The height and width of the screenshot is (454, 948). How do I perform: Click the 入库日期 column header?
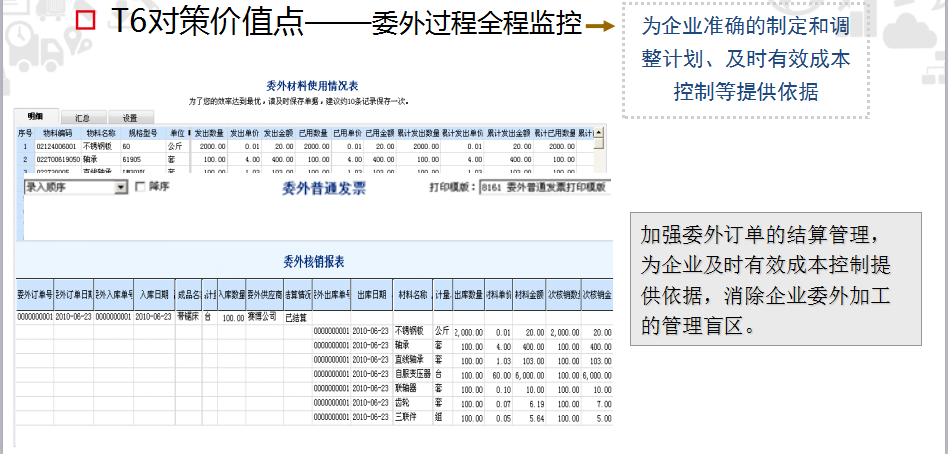tap(154, 295)
